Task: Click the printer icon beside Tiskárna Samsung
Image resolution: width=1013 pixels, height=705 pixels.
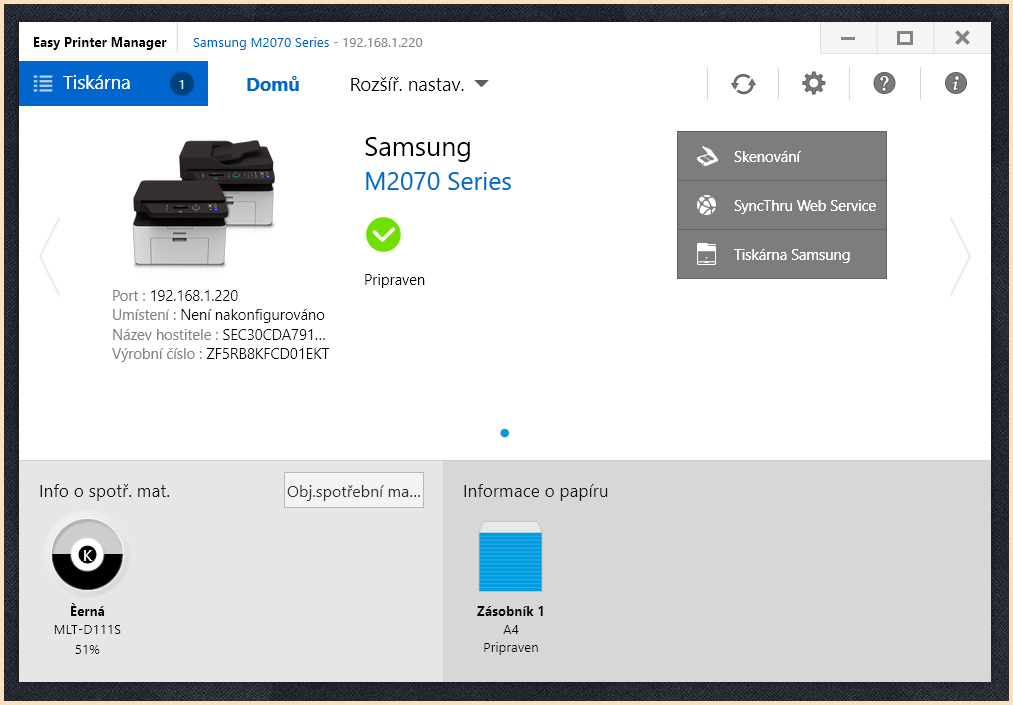Action: click(707, 255)
